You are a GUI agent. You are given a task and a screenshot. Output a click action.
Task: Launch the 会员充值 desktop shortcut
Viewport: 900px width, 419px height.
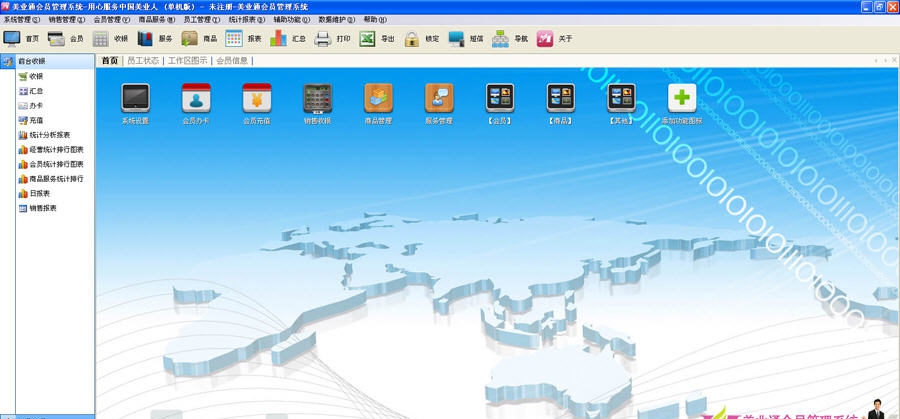[x=257, y=98]
